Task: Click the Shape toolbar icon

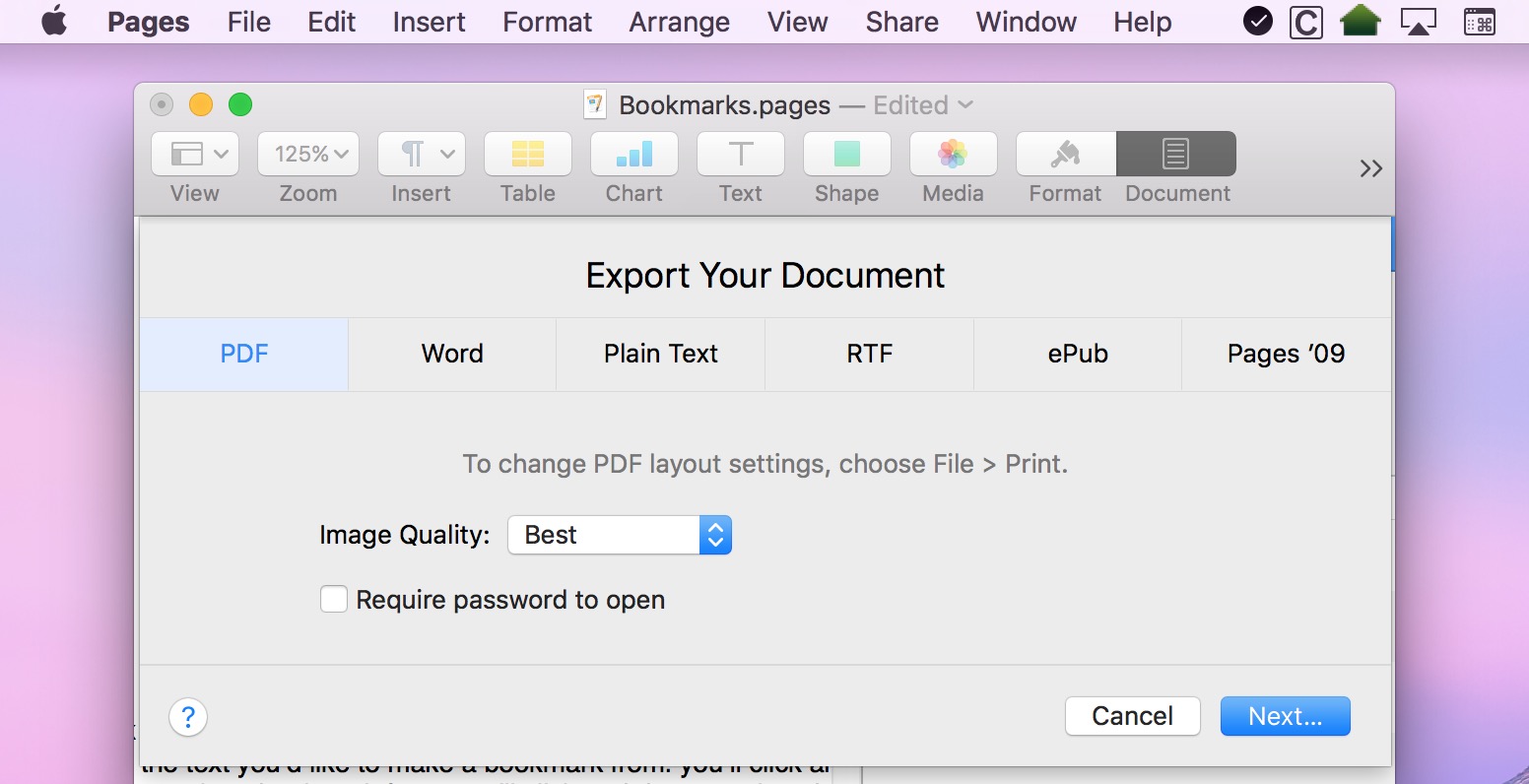Action: pyautogui.click(x=847, y=154)
